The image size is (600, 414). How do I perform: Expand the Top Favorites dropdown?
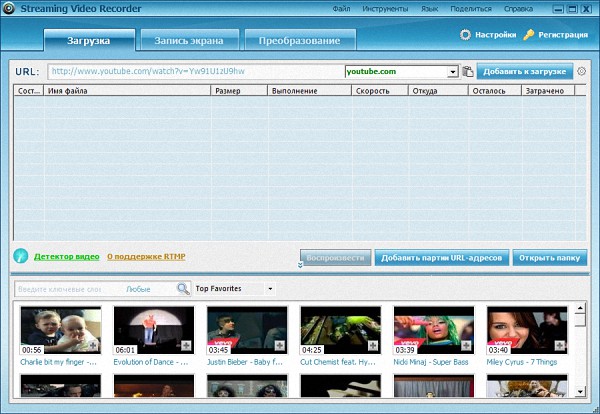270,289
